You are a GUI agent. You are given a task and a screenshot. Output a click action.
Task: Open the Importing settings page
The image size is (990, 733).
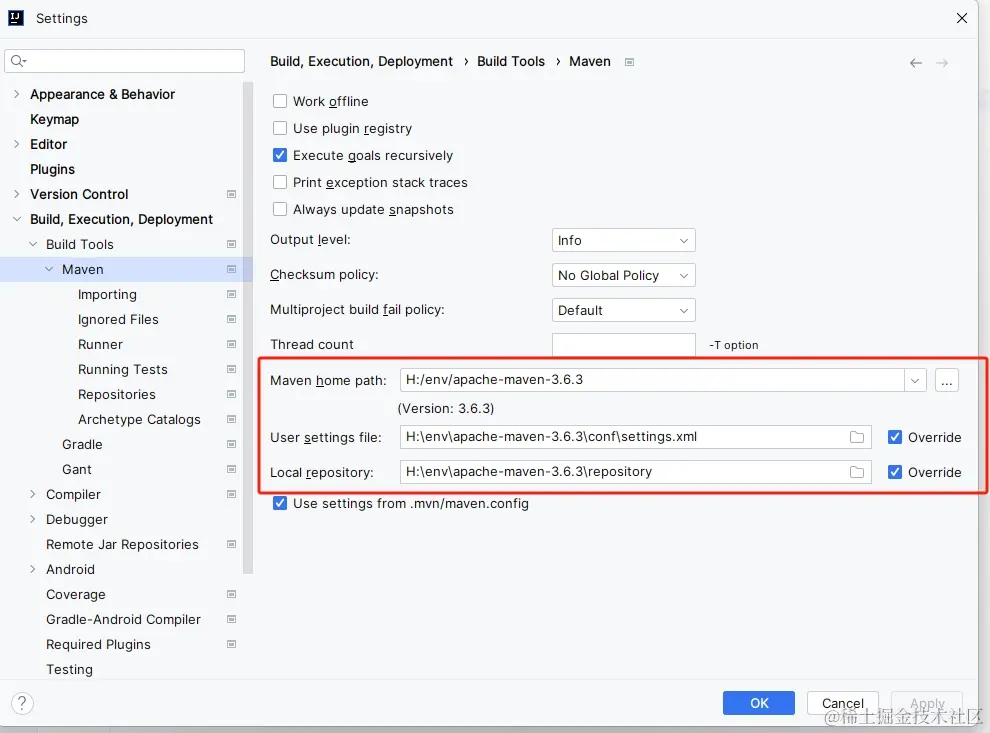point(107,295)
